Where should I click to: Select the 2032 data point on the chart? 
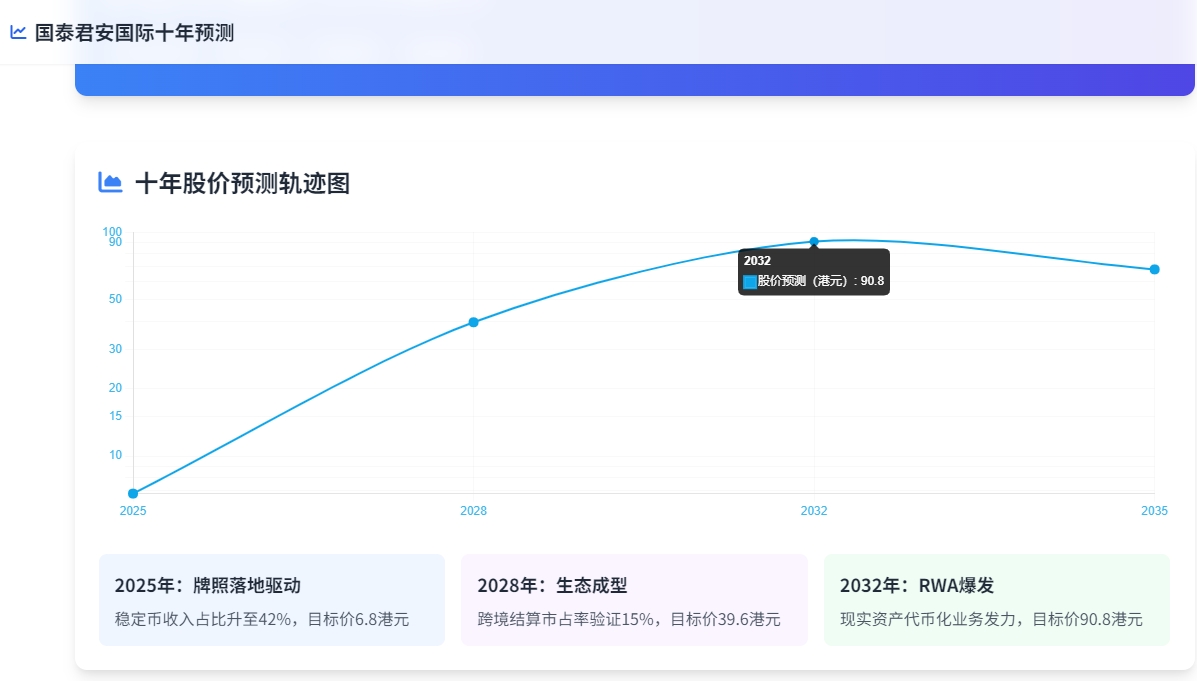814,242
